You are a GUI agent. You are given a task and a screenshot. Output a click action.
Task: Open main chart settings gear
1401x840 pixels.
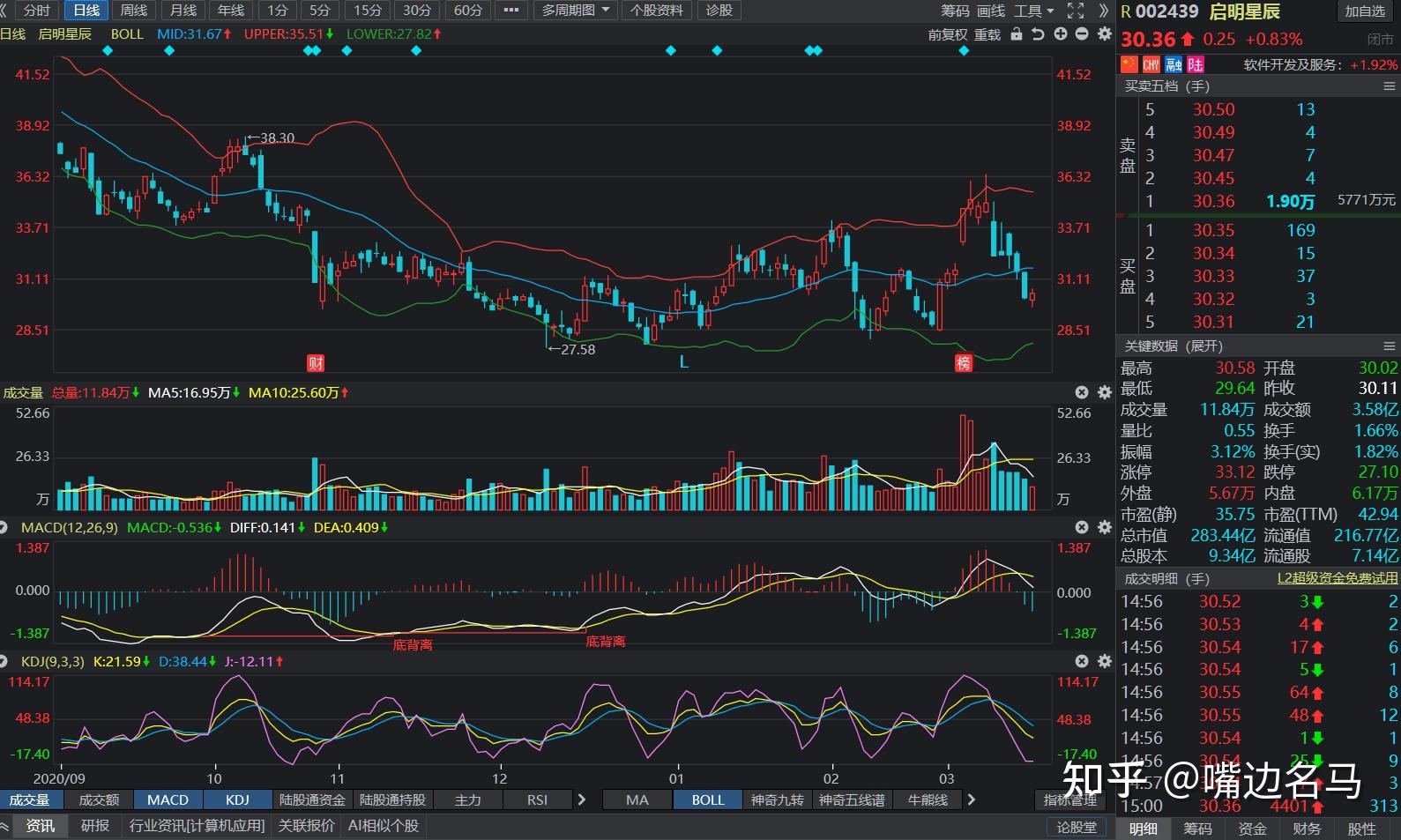point(1104,34)
